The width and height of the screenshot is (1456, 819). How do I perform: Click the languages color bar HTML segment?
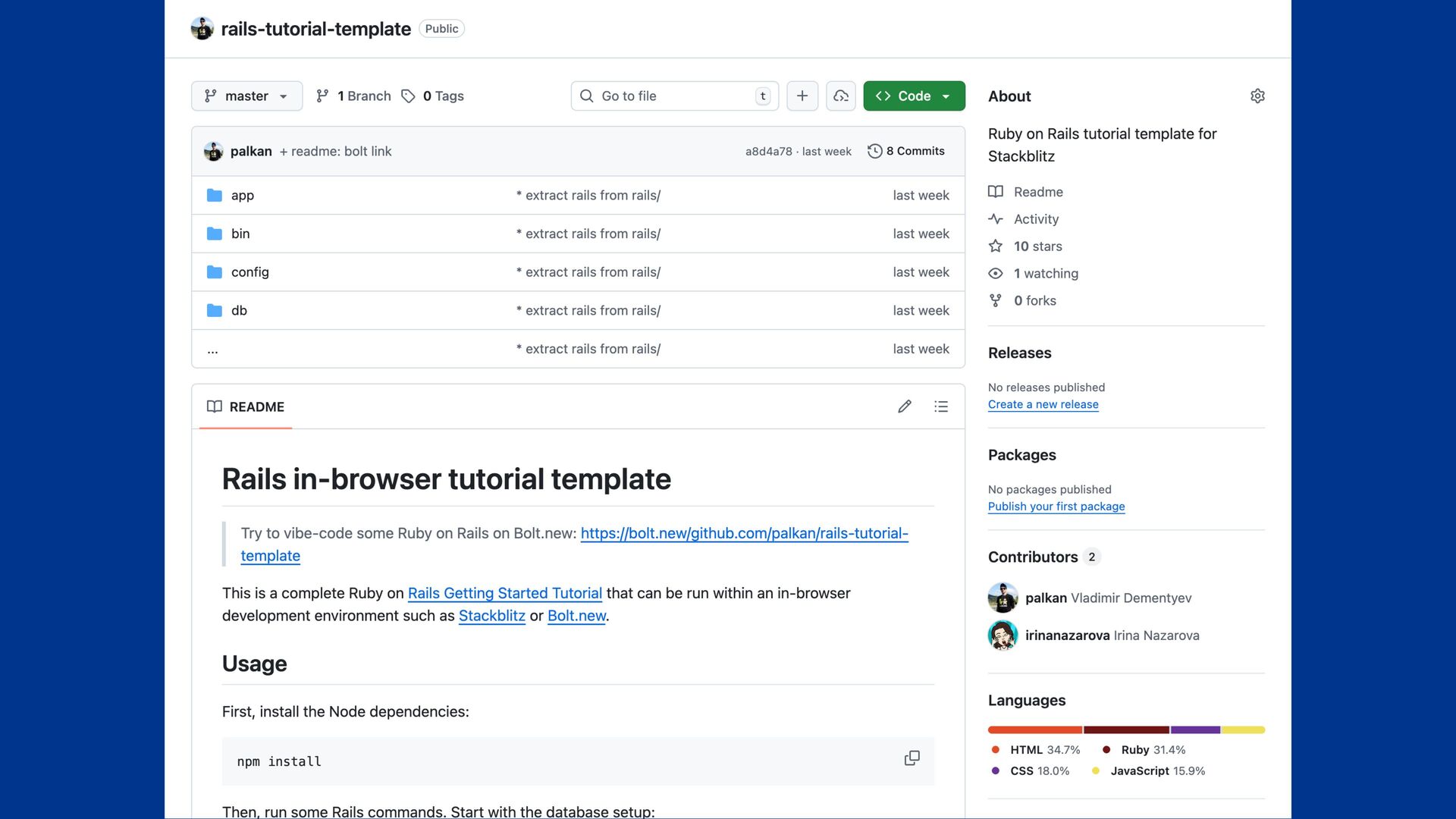click(x=1034, y=730)
